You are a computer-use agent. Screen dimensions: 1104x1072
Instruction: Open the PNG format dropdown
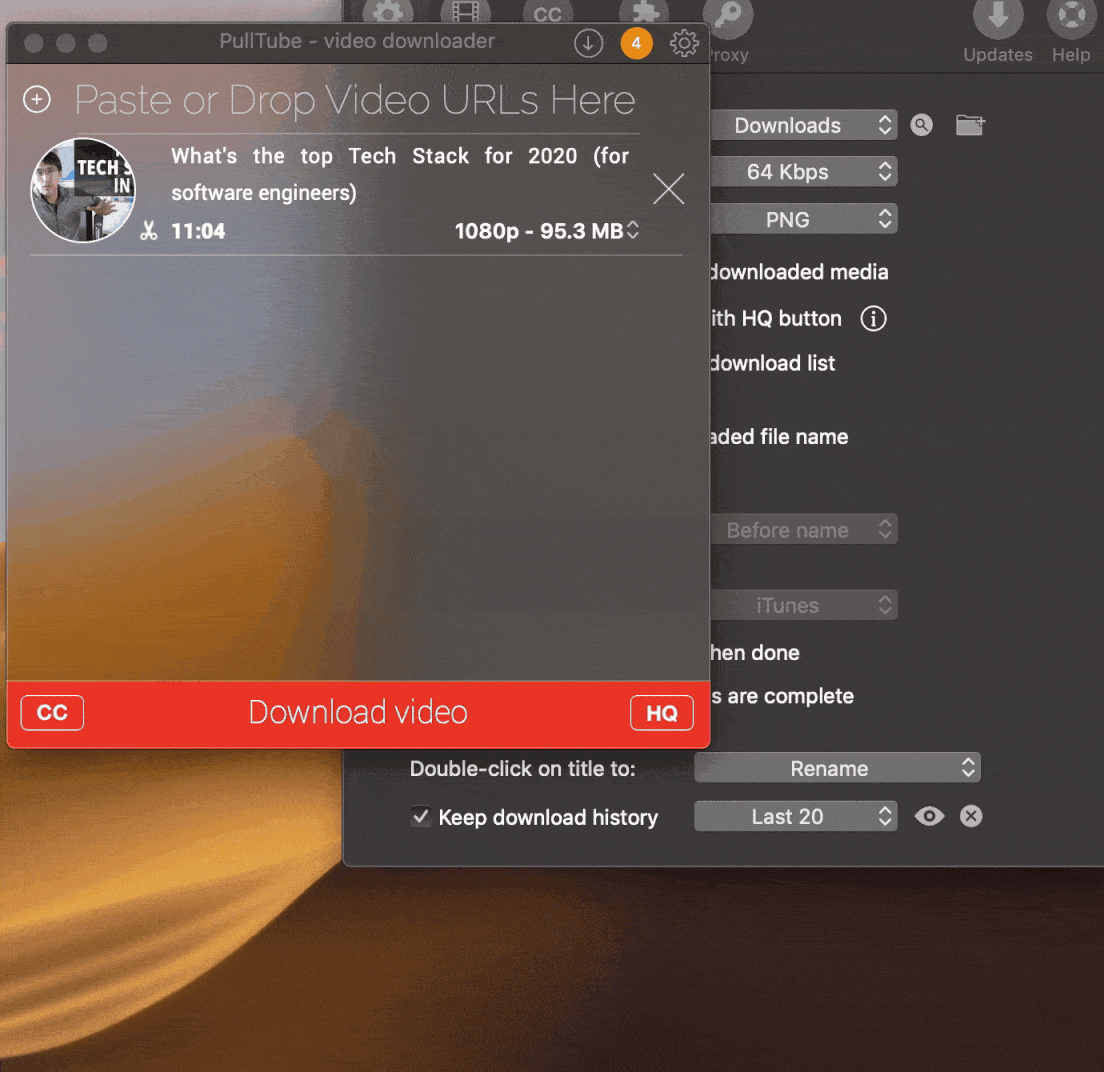pyautogui.click(x=803, y=220)
